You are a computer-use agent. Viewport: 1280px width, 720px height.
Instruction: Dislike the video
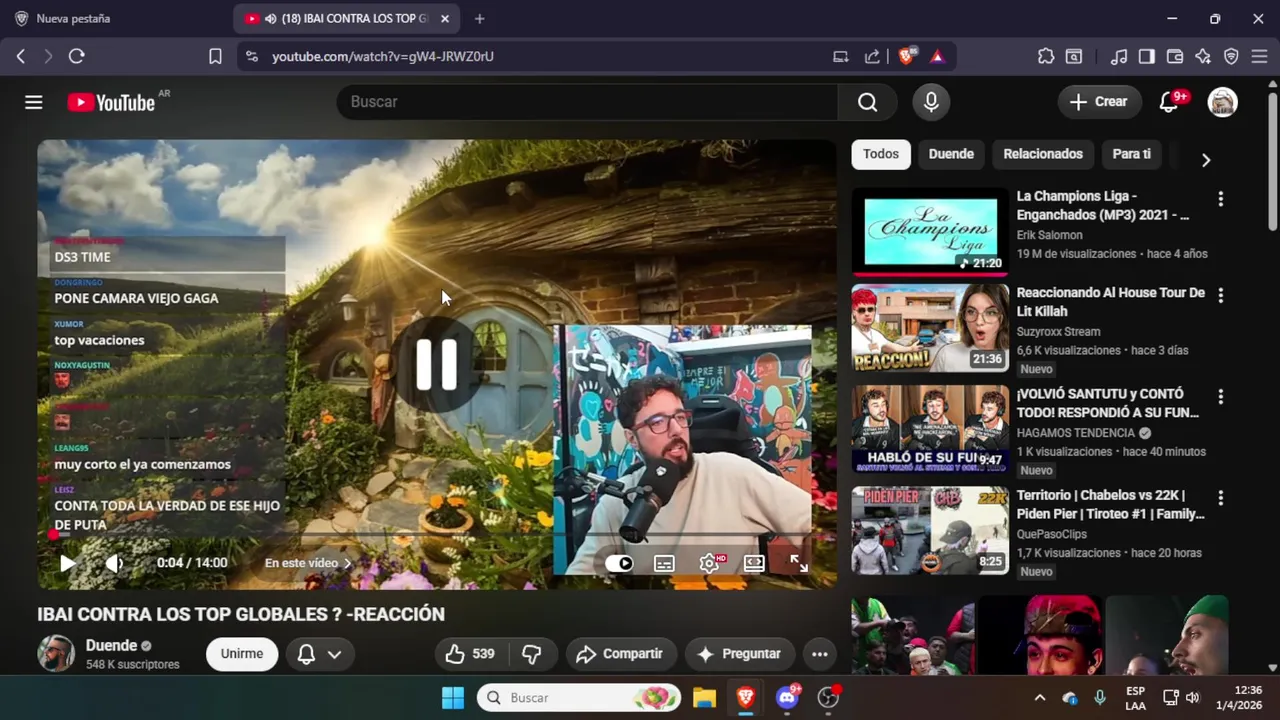(532, 654)
